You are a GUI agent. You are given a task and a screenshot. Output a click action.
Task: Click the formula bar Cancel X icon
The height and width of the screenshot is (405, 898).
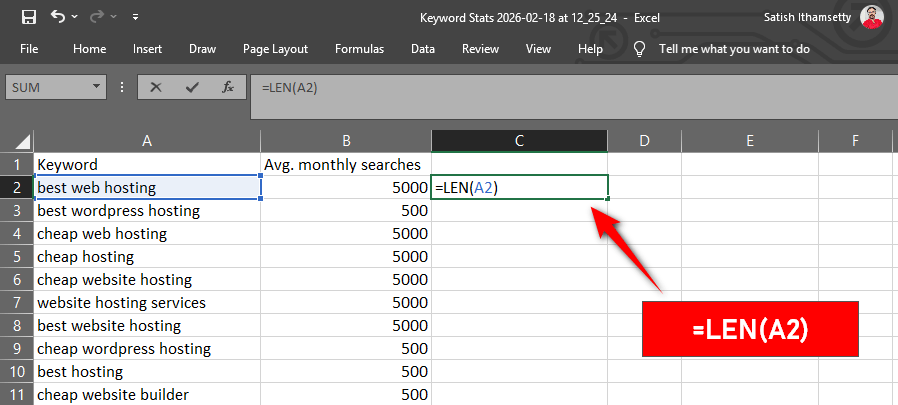[x=155, y=88]
